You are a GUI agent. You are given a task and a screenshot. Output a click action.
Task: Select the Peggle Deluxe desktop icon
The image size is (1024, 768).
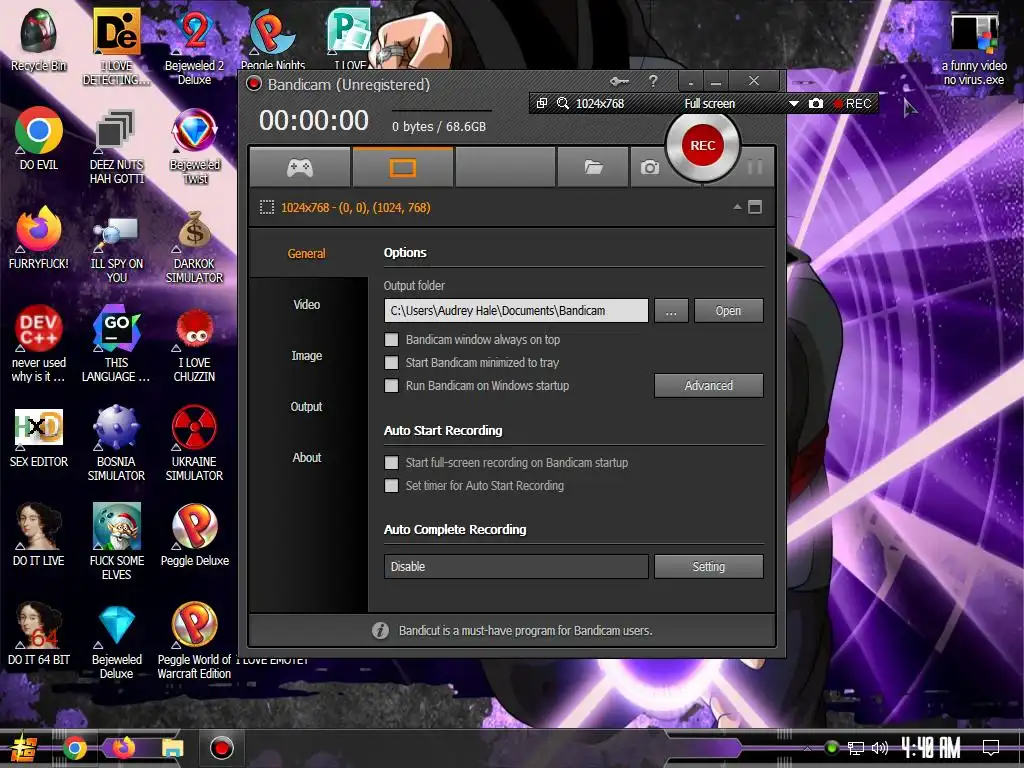point(194,534)
